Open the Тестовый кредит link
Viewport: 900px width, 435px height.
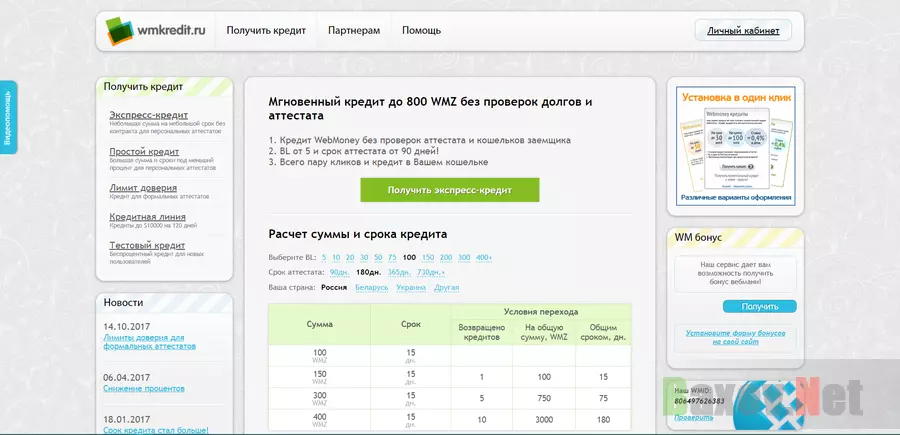[x=147, y=246]
